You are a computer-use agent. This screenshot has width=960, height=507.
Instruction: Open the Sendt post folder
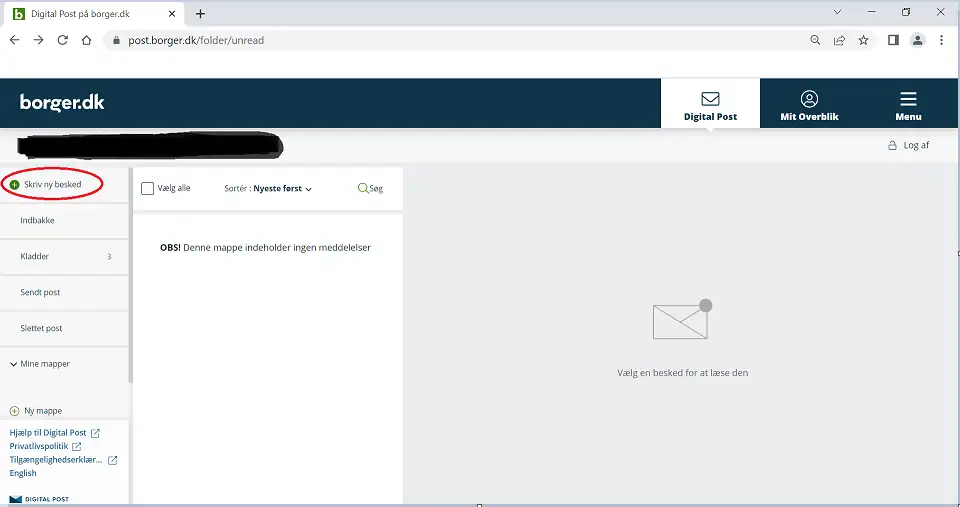click(64, 293)
